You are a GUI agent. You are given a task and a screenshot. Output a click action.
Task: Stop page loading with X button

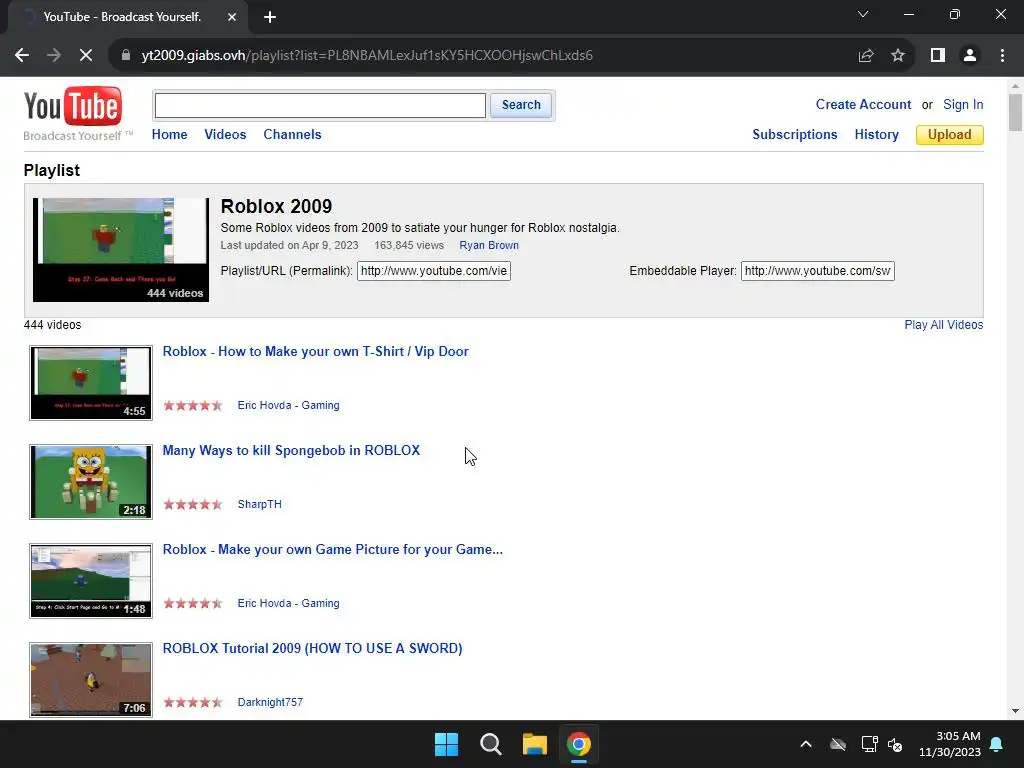(x=86, y=56)
